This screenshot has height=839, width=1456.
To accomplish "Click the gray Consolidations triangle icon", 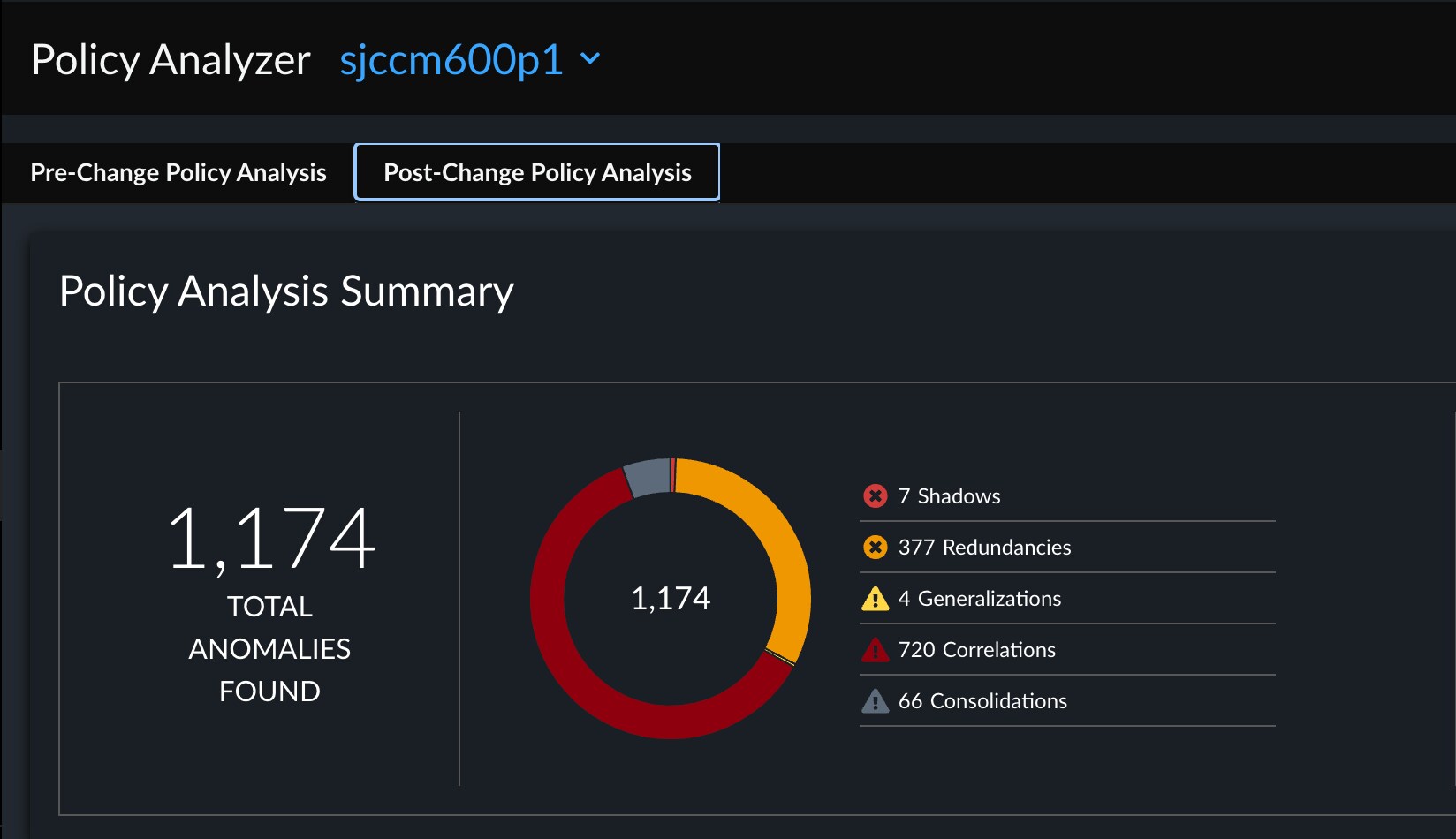I will [x=875, y=702].
